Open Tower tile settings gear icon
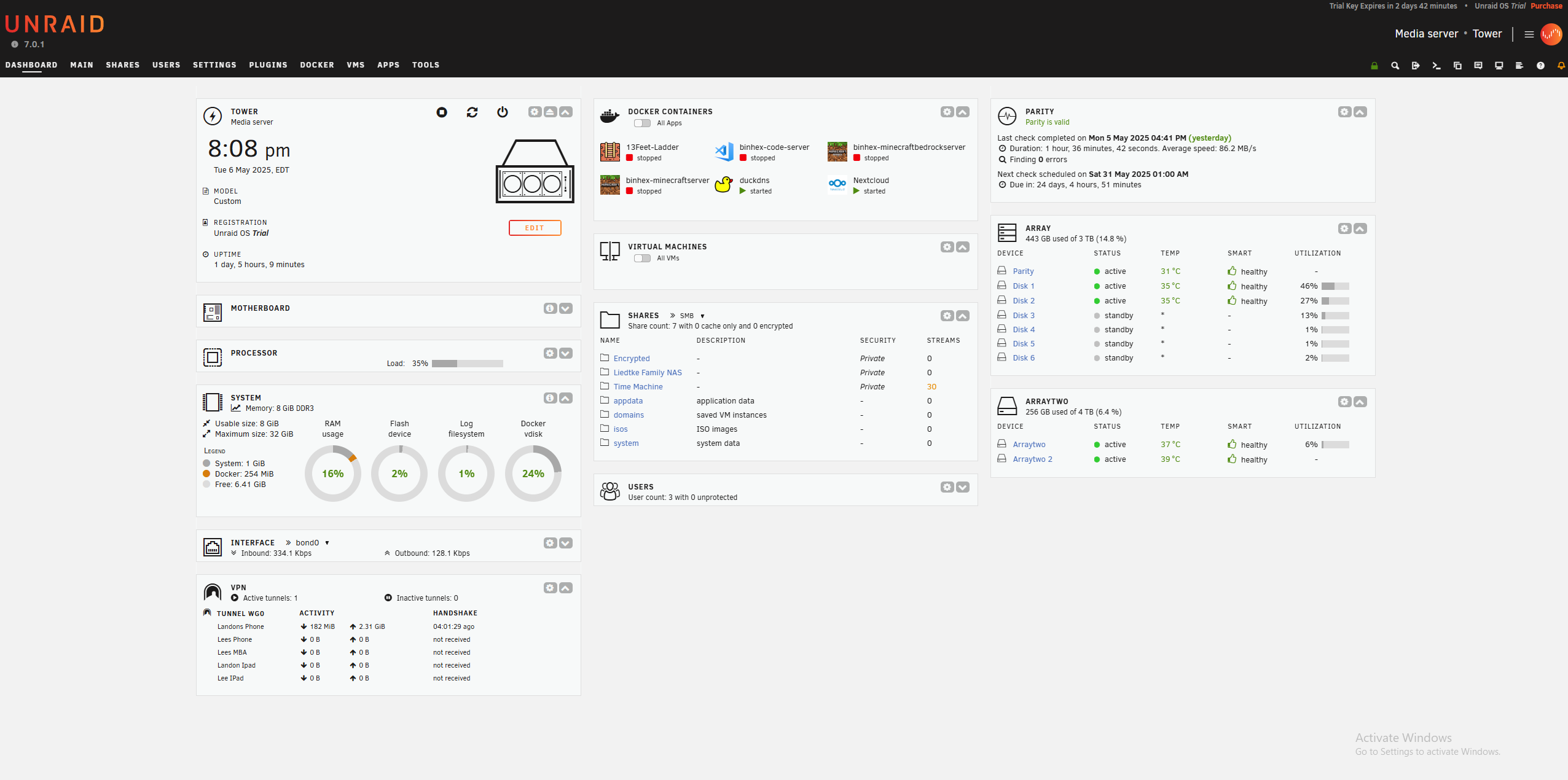The width and height of the screenshot is (1568, 780). point(535,112)
